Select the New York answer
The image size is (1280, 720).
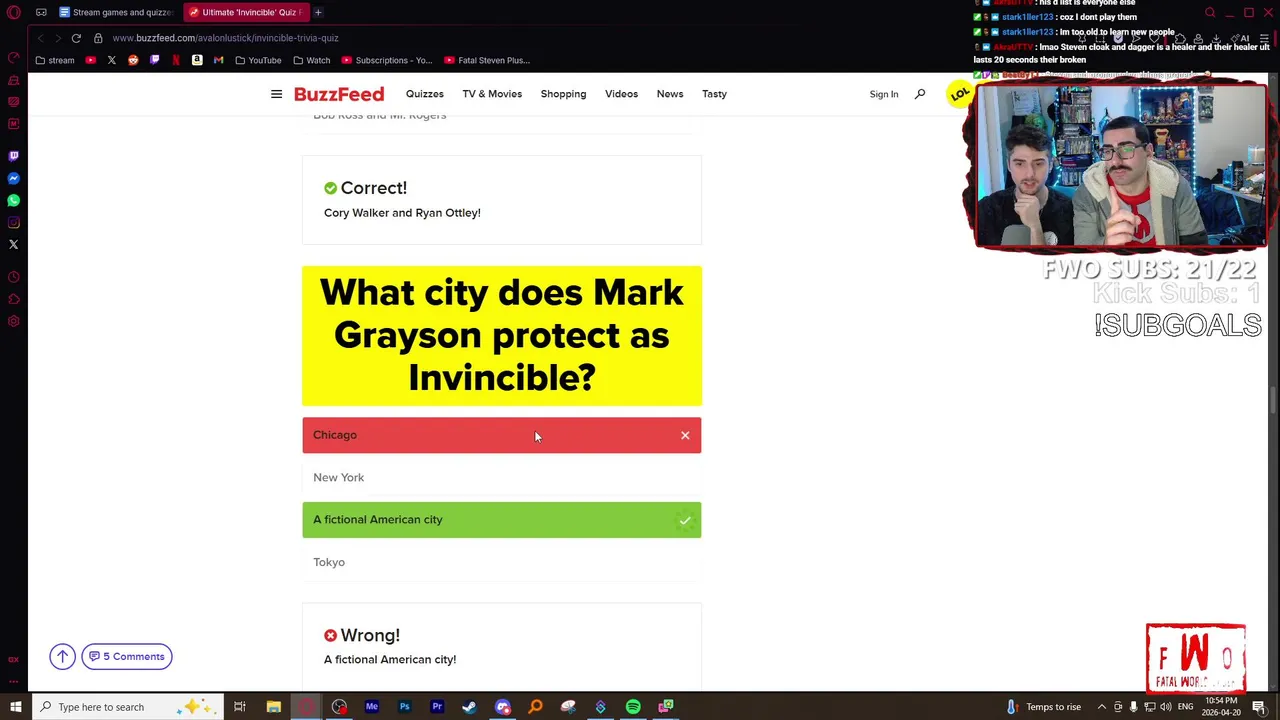coord(502,477)
